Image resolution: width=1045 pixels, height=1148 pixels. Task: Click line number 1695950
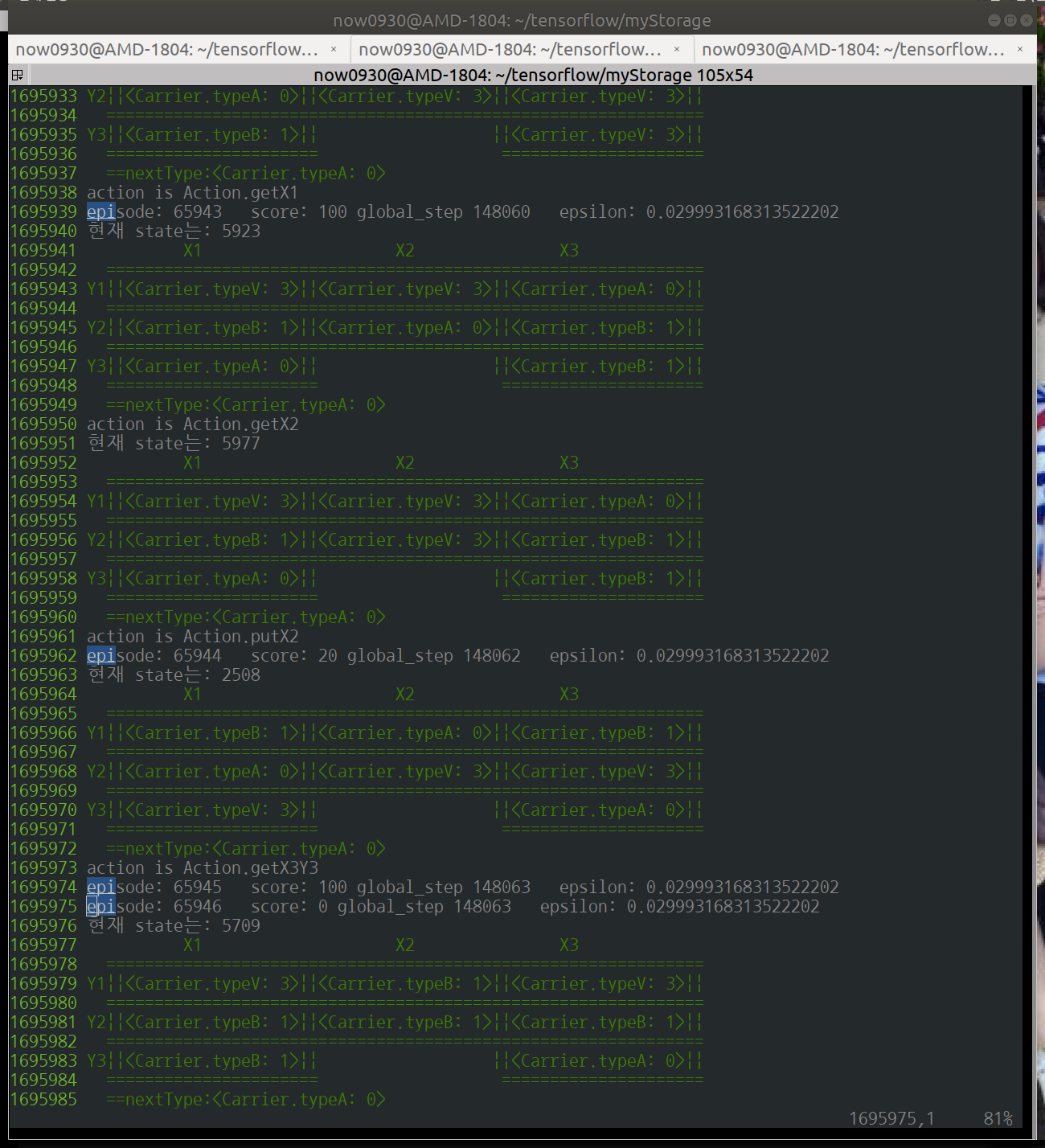pos(43,424)
